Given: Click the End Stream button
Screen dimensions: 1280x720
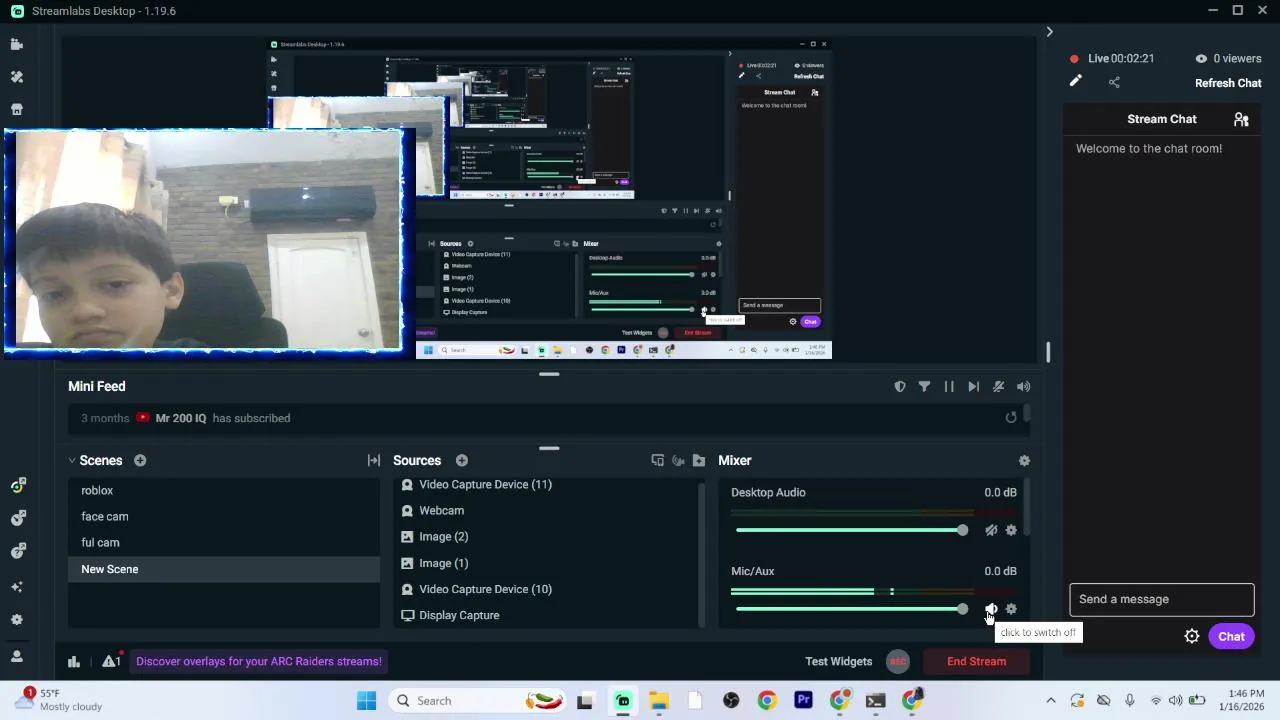Looking at the screenshot, I should click(x=976, y=661).
